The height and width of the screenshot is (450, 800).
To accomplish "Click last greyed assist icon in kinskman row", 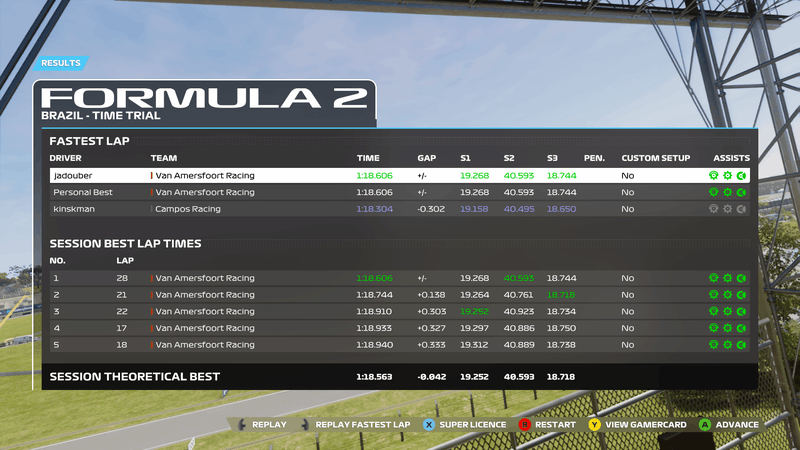I will (x=741, y=209).
